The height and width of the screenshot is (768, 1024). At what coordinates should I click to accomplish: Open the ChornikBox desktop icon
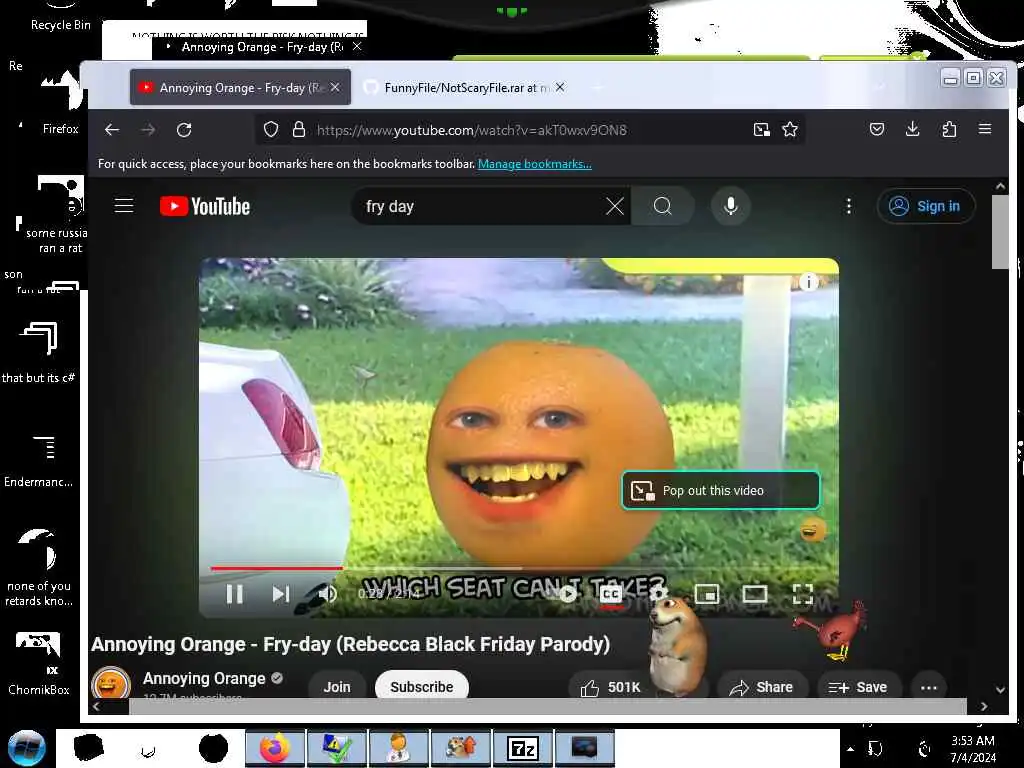pyautogui.click(x=39, y=663)
